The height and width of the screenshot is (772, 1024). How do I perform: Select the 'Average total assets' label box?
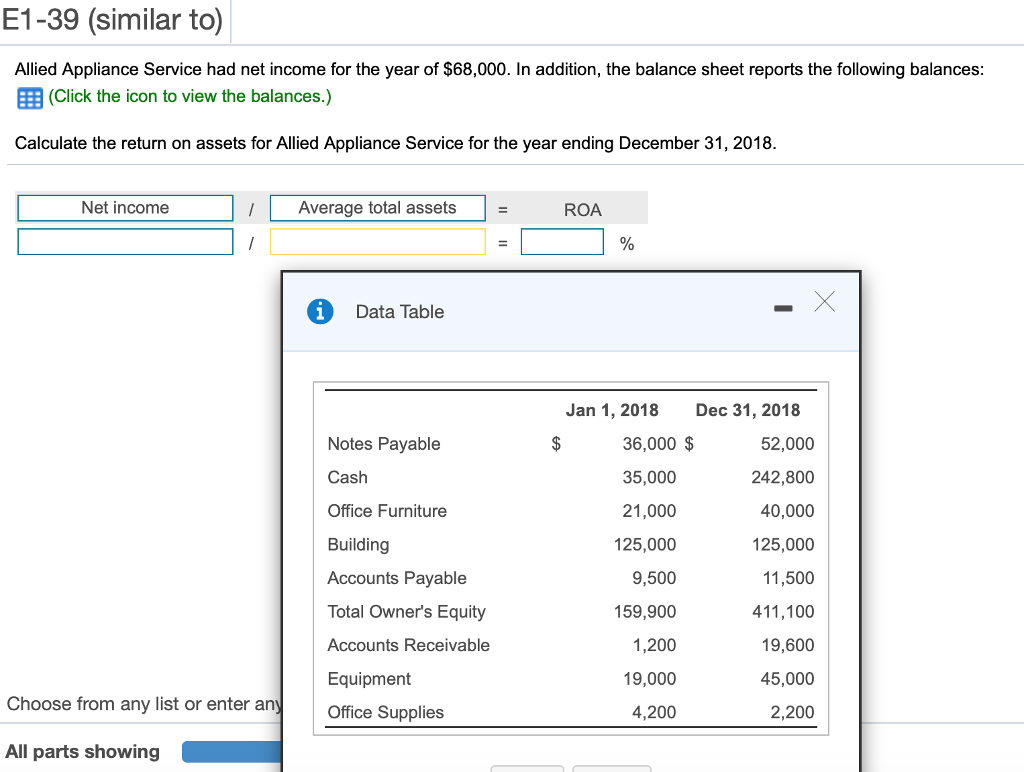point(377,208)
